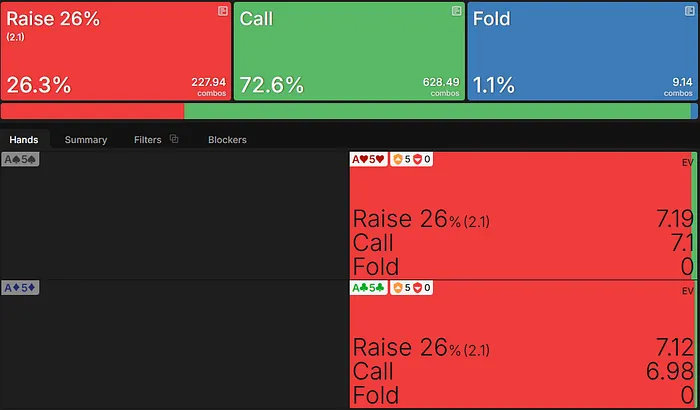Switch to the Hands tab
Viewport: 700px width, 410px height.
click(23, 140)
